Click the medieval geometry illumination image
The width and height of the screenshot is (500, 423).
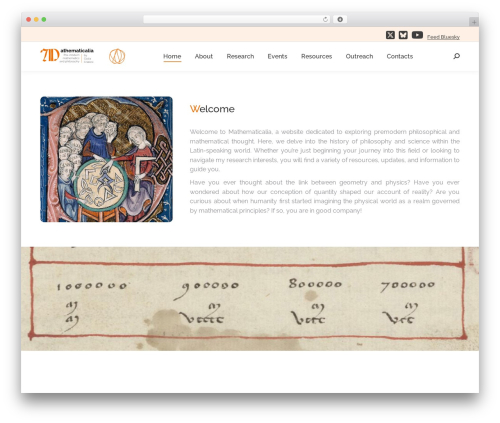point(106,159)
